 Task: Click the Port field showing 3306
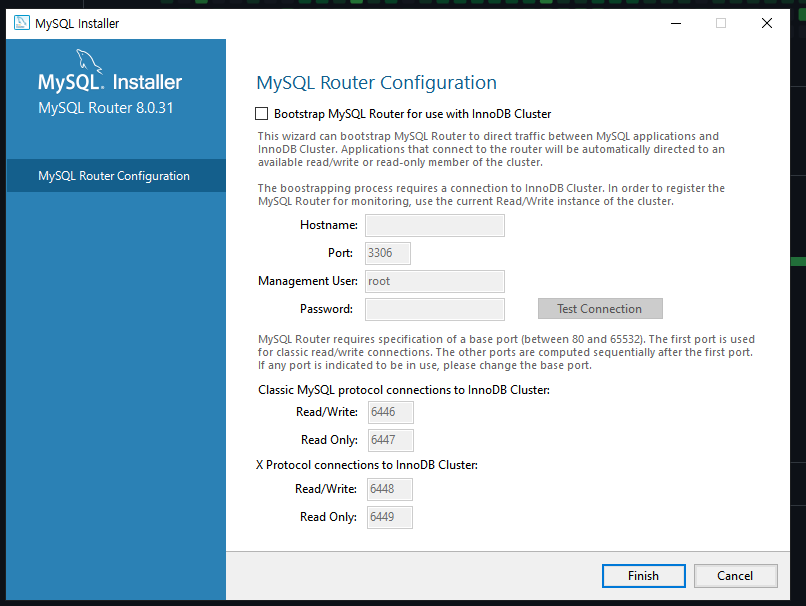pyautogui.click(x=388, y=253)
